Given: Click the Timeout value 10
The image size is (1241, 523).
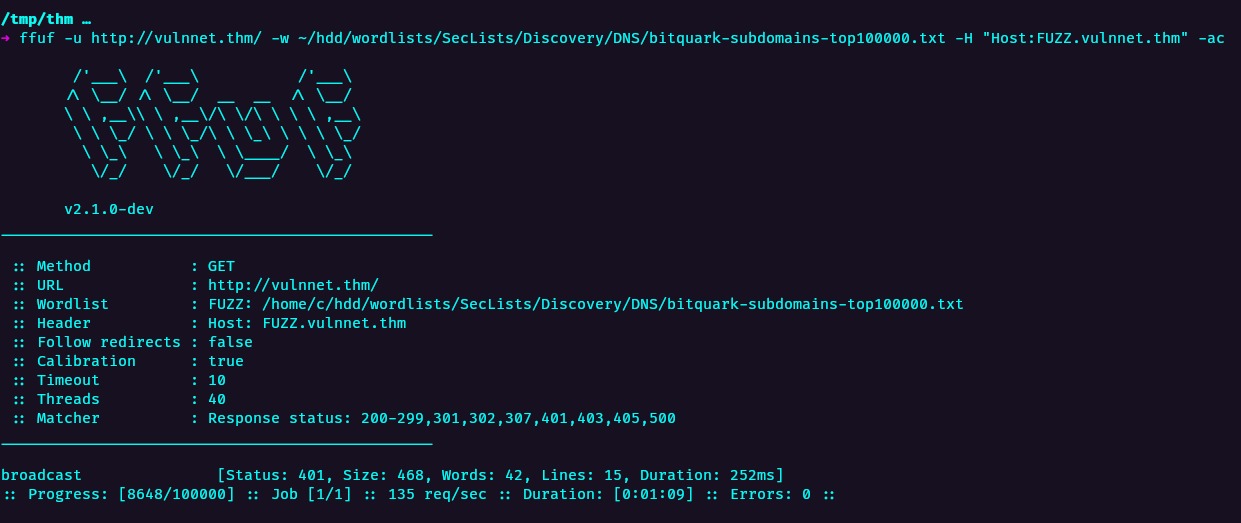Looking at the screenshot, I should [x=217, y=380].
